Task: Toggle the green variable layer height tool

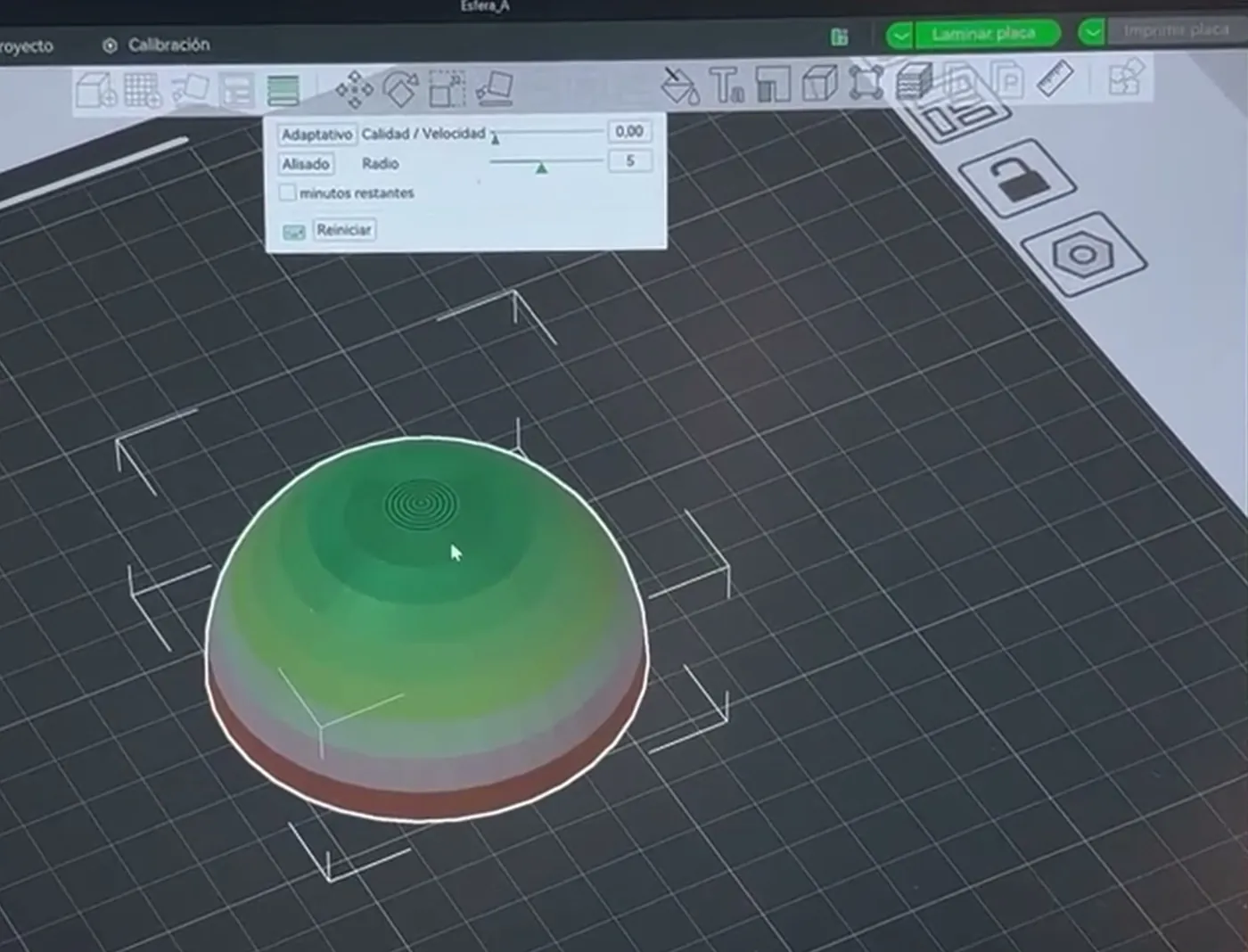Action: pyautogui.click(x=283, y=90)
